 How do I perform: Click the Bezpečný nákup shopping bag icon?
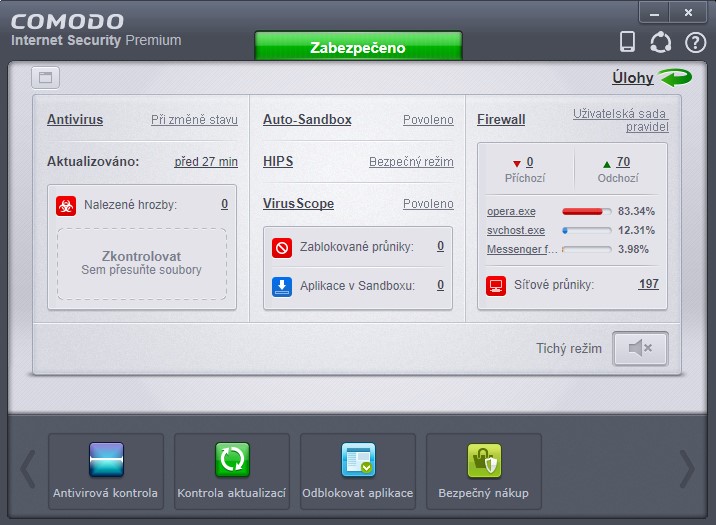pos(484,460)
